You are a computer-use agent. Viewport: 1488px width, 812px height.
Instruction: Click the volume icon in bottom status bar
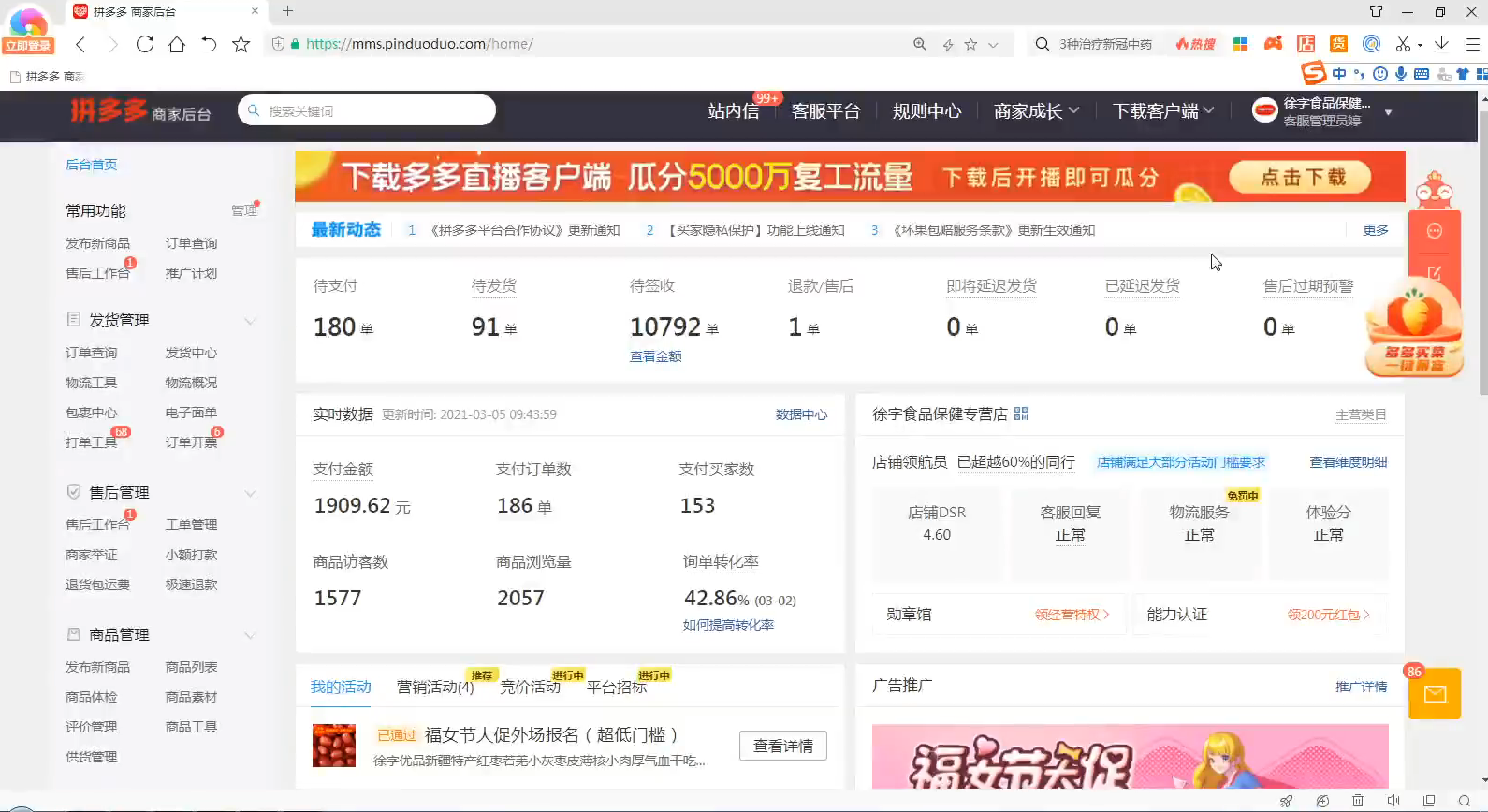(1393, 801)
